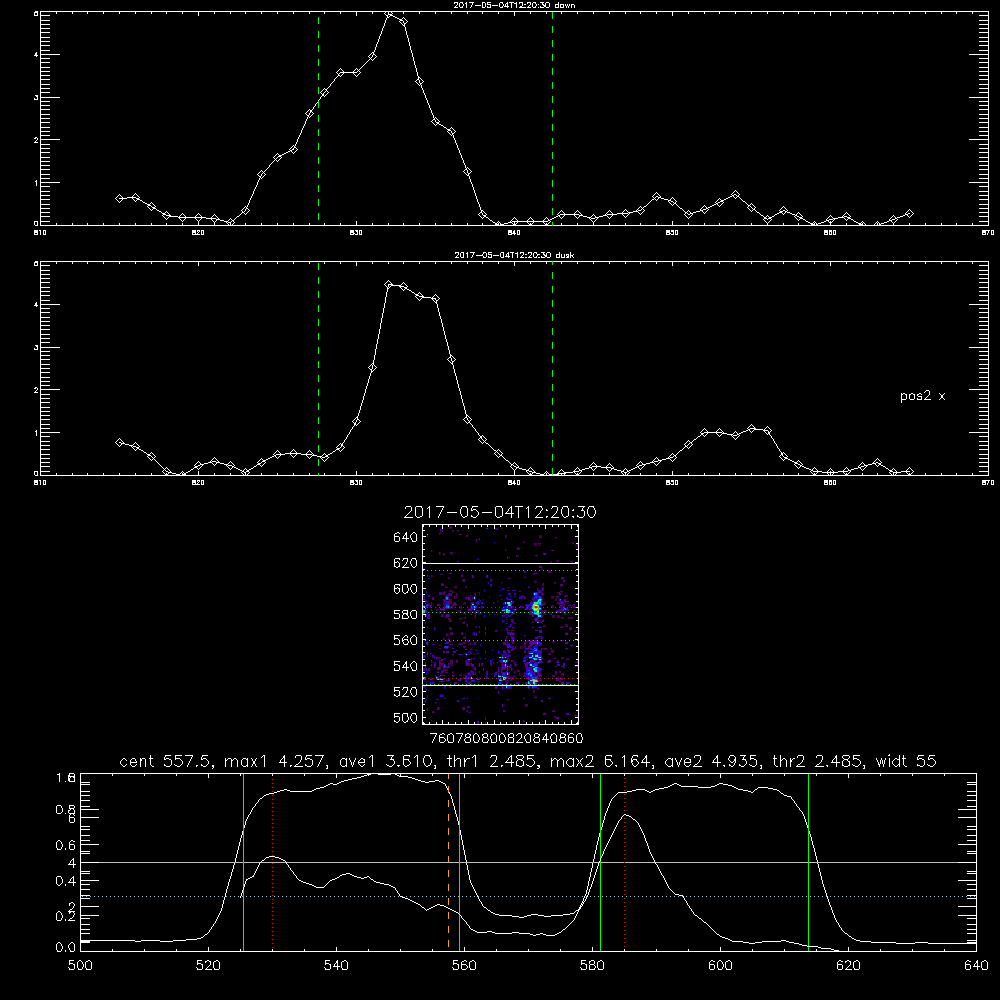Click the image y-axis label 620

point(406,563)
